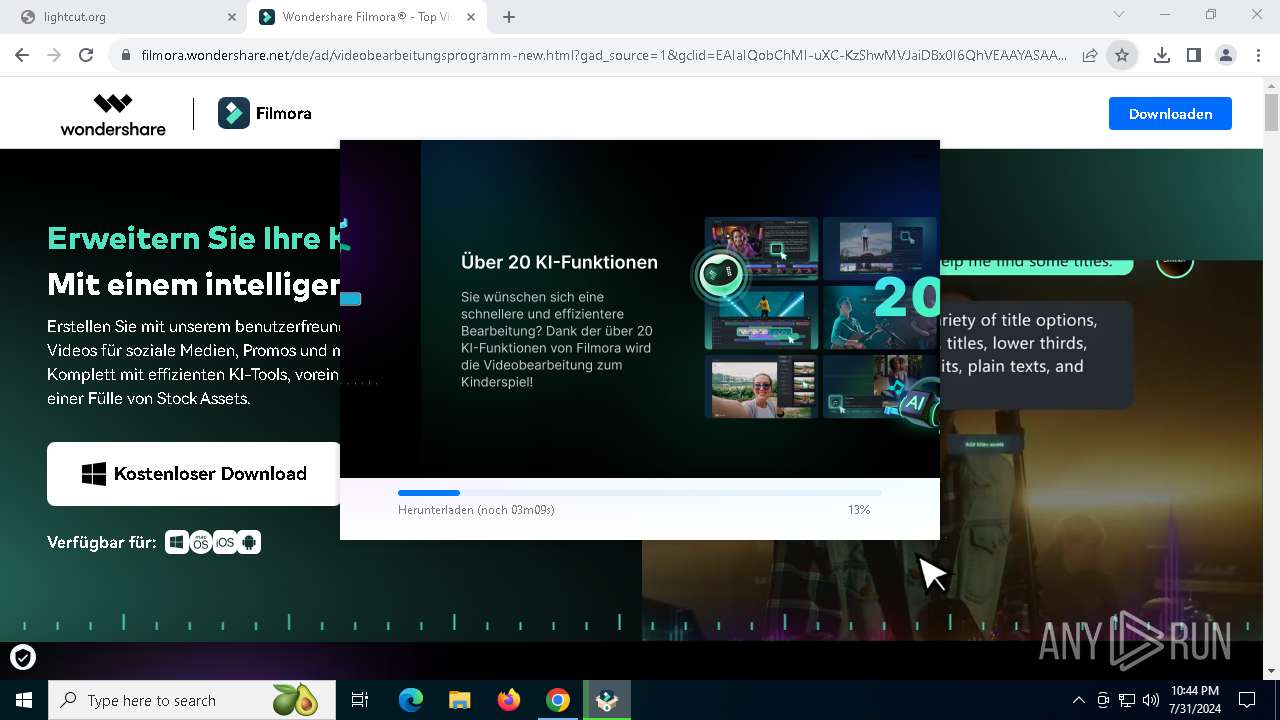Image resolution: width=1280 pixels, height=720 pixels.
Task: Click the browser forward arrow
Action: coord(54,55)
